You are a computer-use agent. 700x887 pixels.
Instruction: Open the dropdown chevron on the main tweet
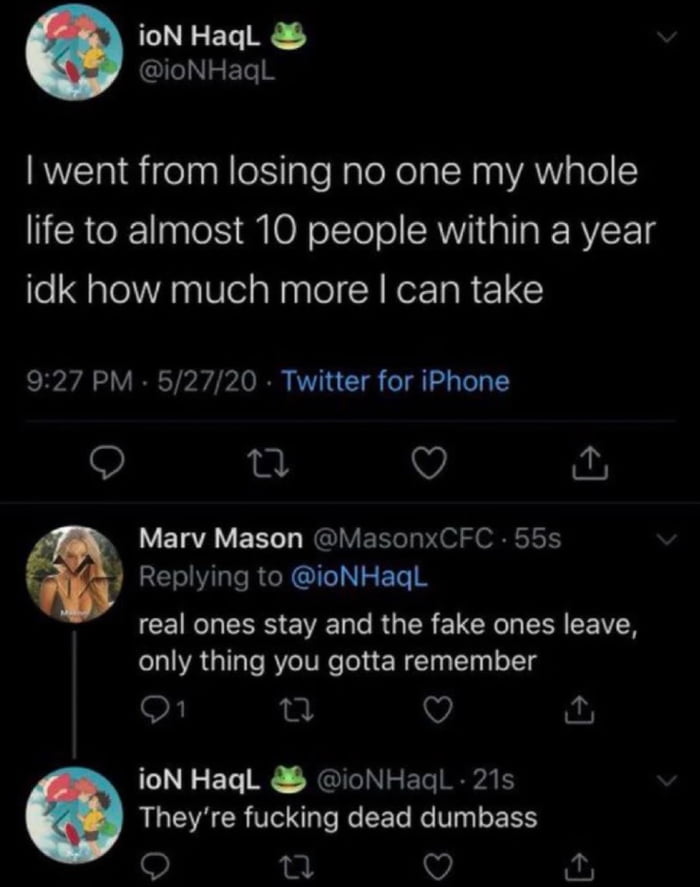665,33
